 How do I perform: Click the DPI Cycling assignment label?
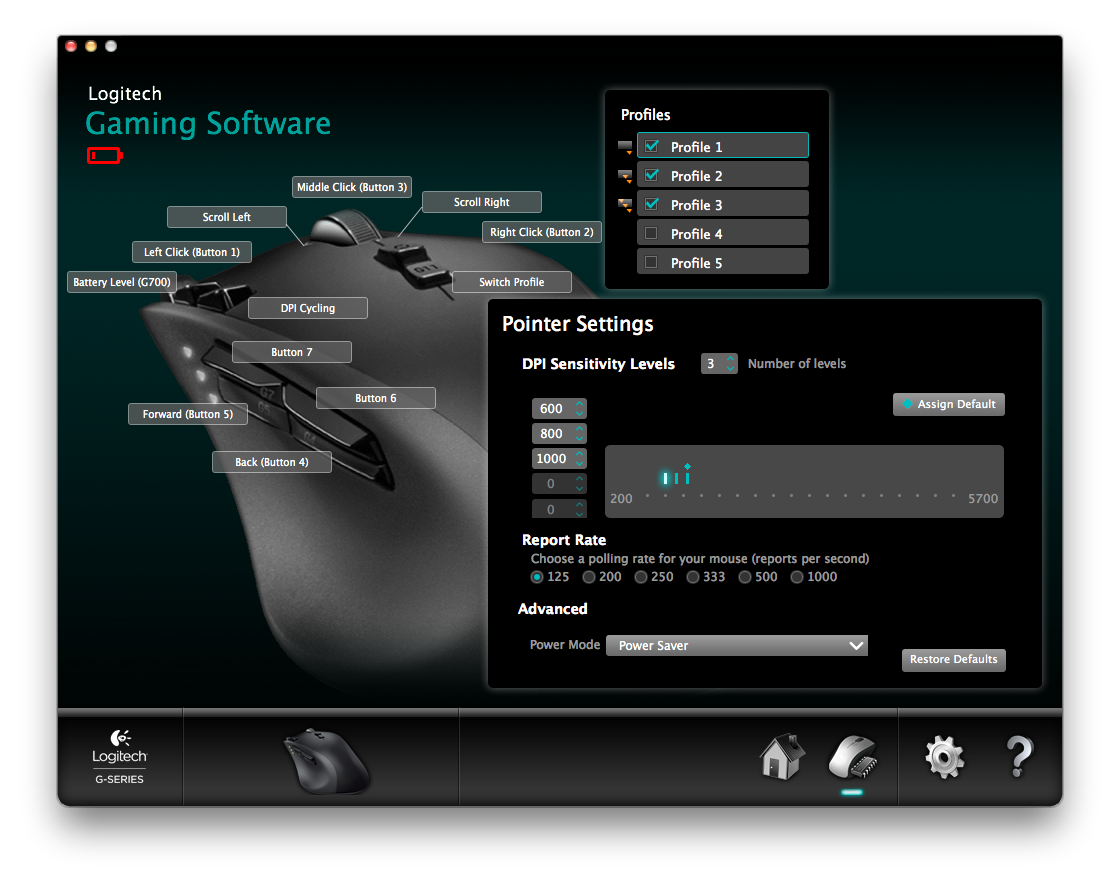click(308, 308)
